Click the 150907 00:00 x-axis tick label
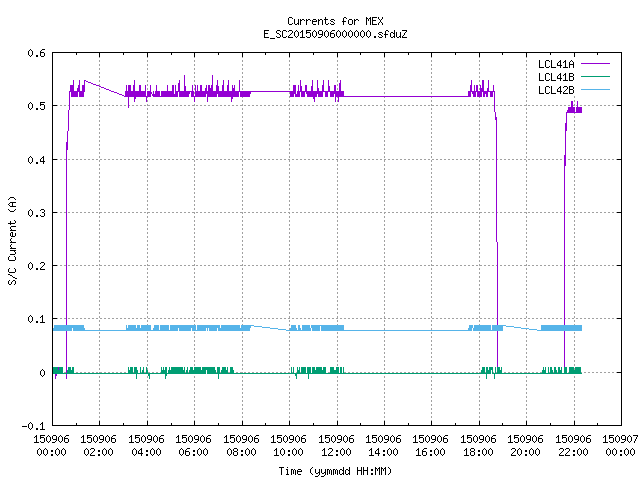640x480 pixels. [620, 446]
